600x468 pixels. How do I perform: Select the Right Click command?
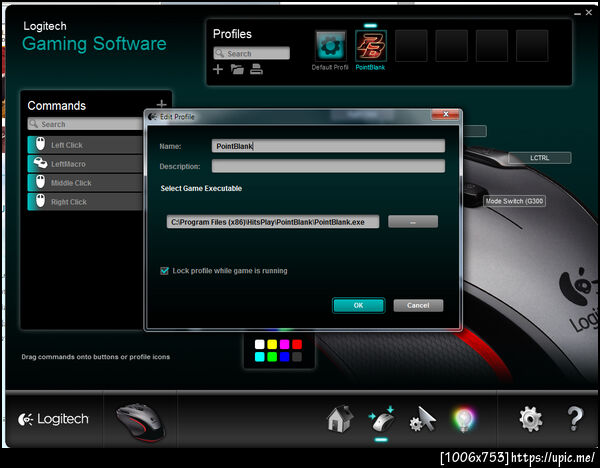[x=85, y=202]
